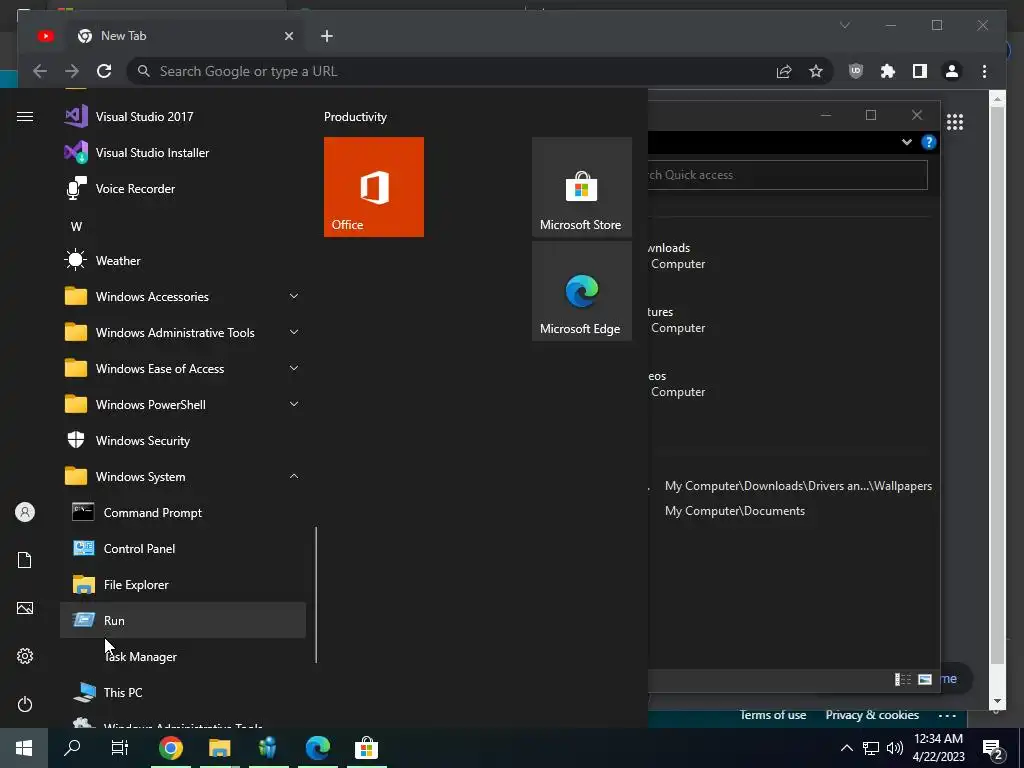The image size is (1024, 768).
Task: Open Chrome tab search dropdown
Action: click(844, 25)
